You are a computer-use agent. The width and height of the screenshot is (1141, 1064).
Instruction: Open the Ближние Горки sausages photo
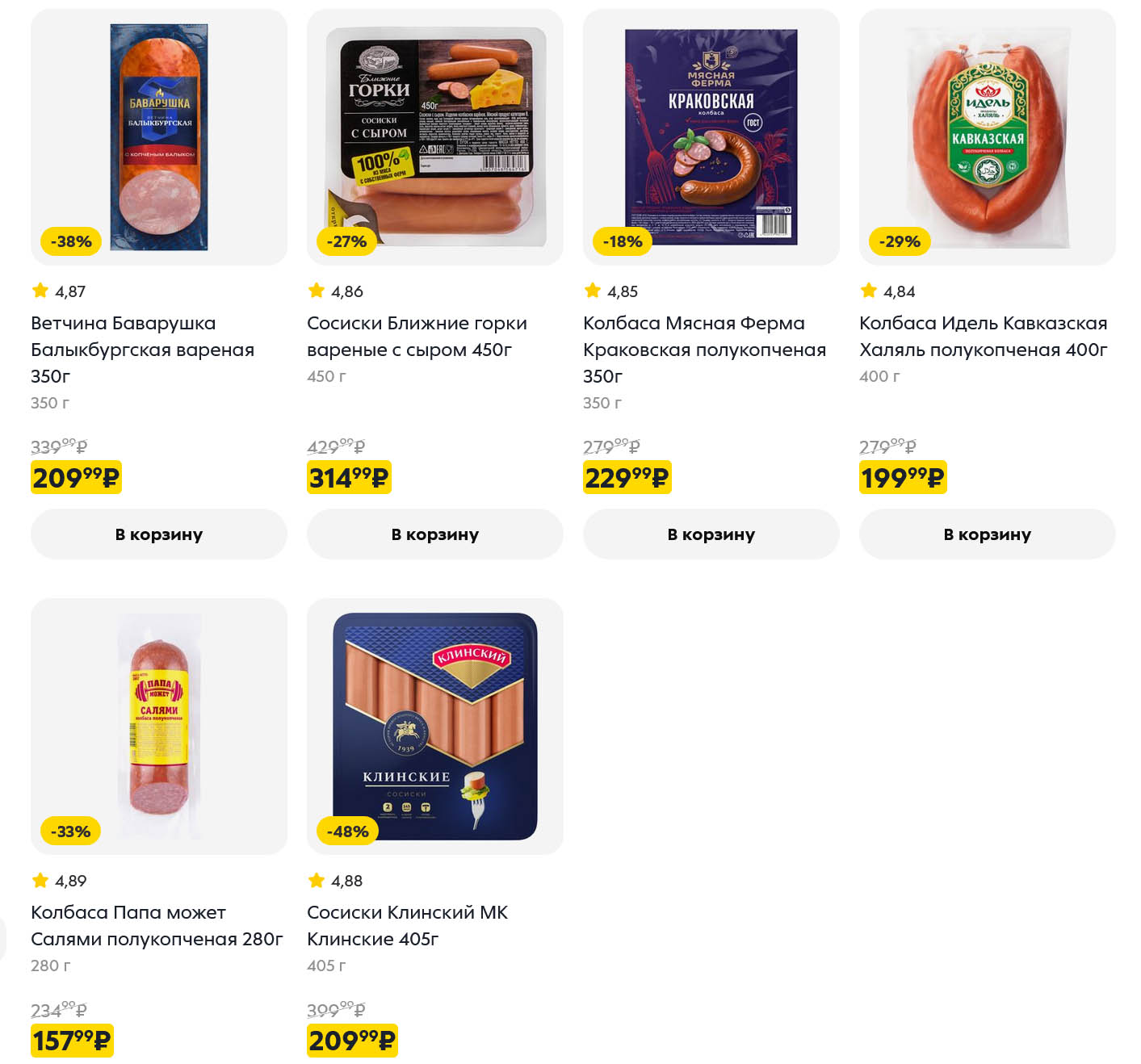pyautogui.click(x=435, y=137)
